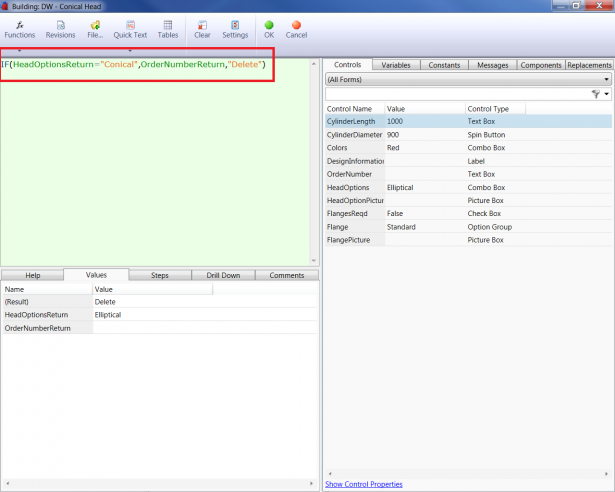Click the red Cancel button
Viewport: 615px width, 492px height.
[x=297, y=29]
